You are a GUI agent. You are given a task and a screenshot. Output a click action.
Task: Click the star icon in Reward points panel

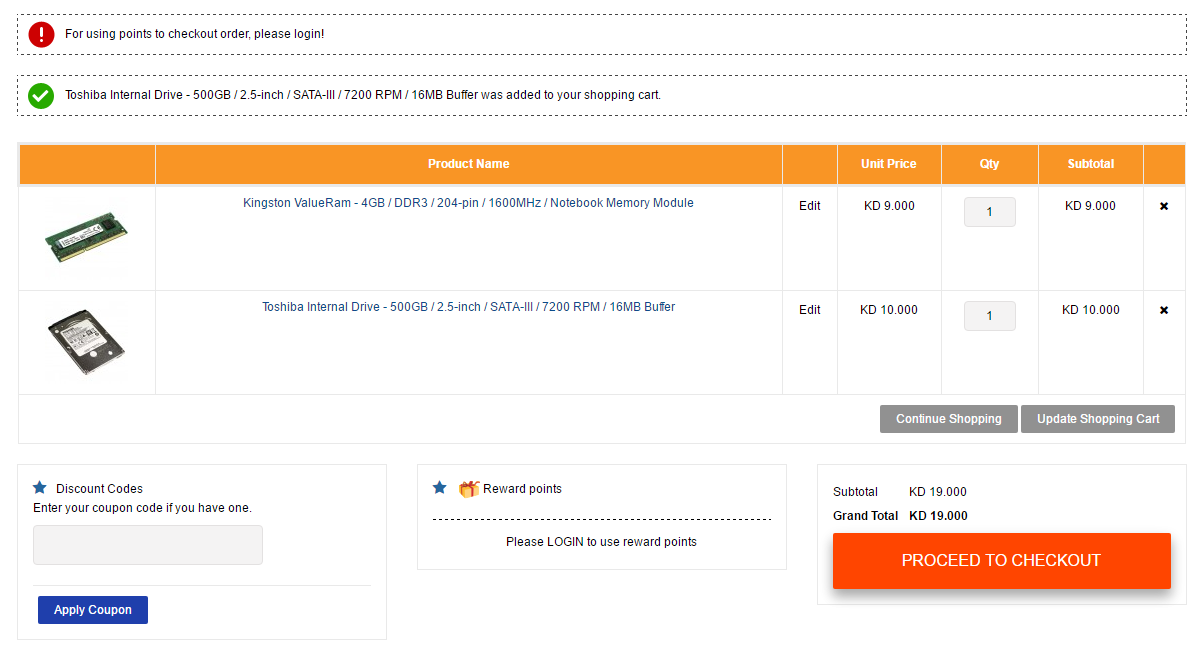point(439,488)
